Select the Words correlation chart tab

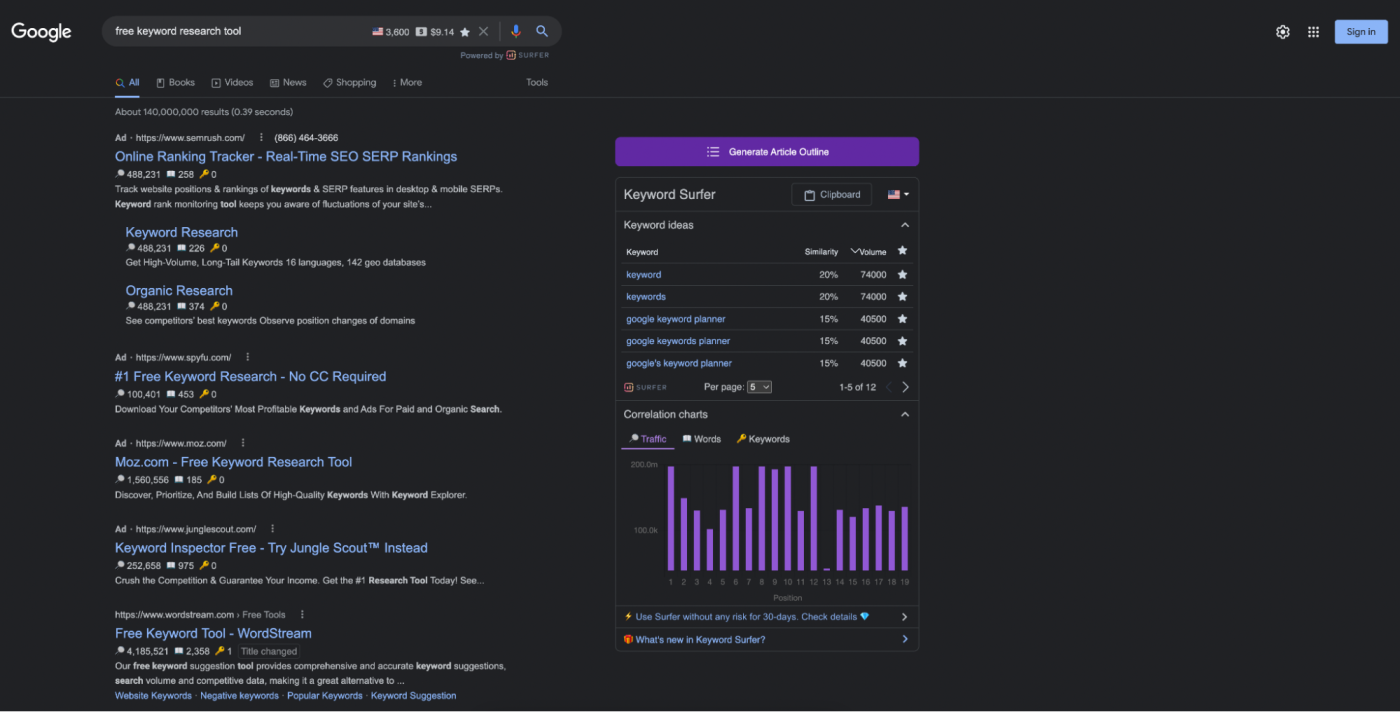click(x=701, y=439)
